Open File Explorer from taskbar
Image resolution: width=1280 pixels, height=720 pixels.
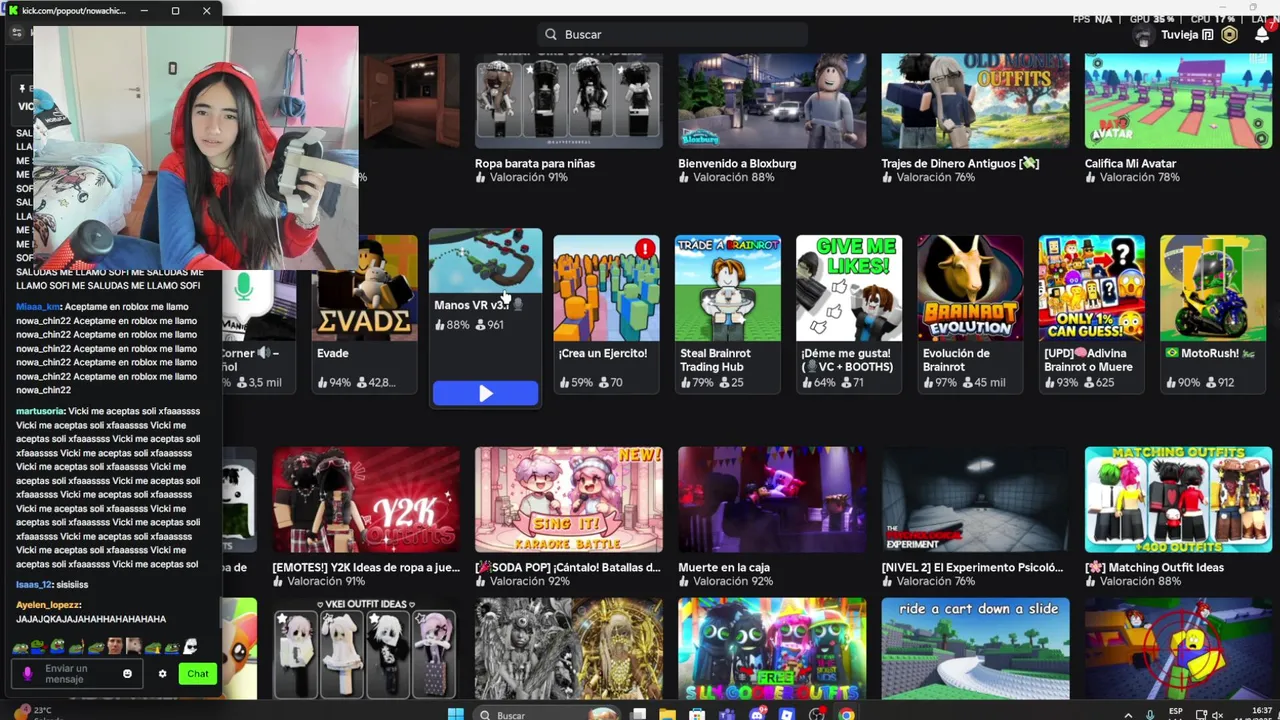click(667, 714)
